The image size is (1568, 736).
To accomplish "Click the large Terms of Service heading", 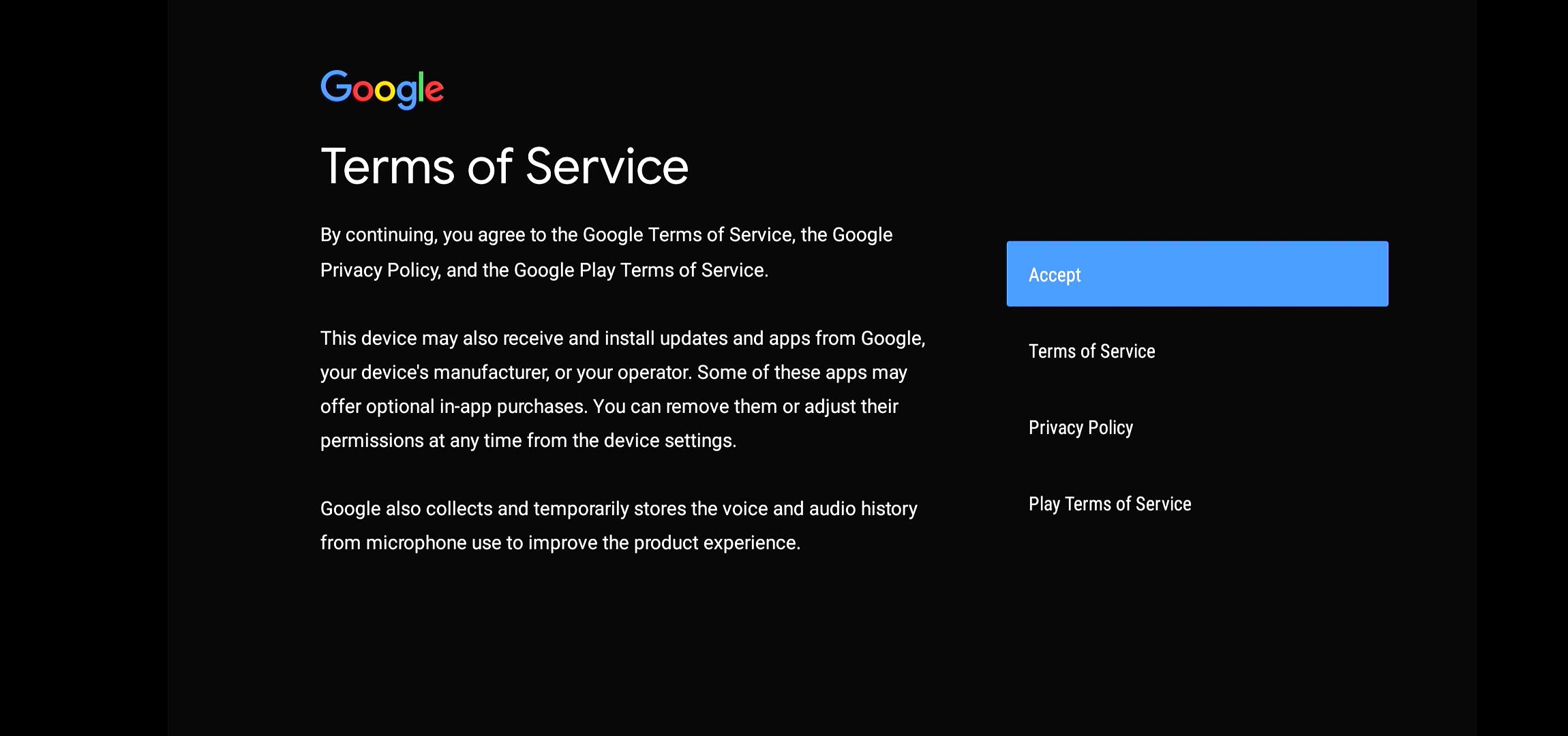I will pyautogui.click(x=504, y=166).
